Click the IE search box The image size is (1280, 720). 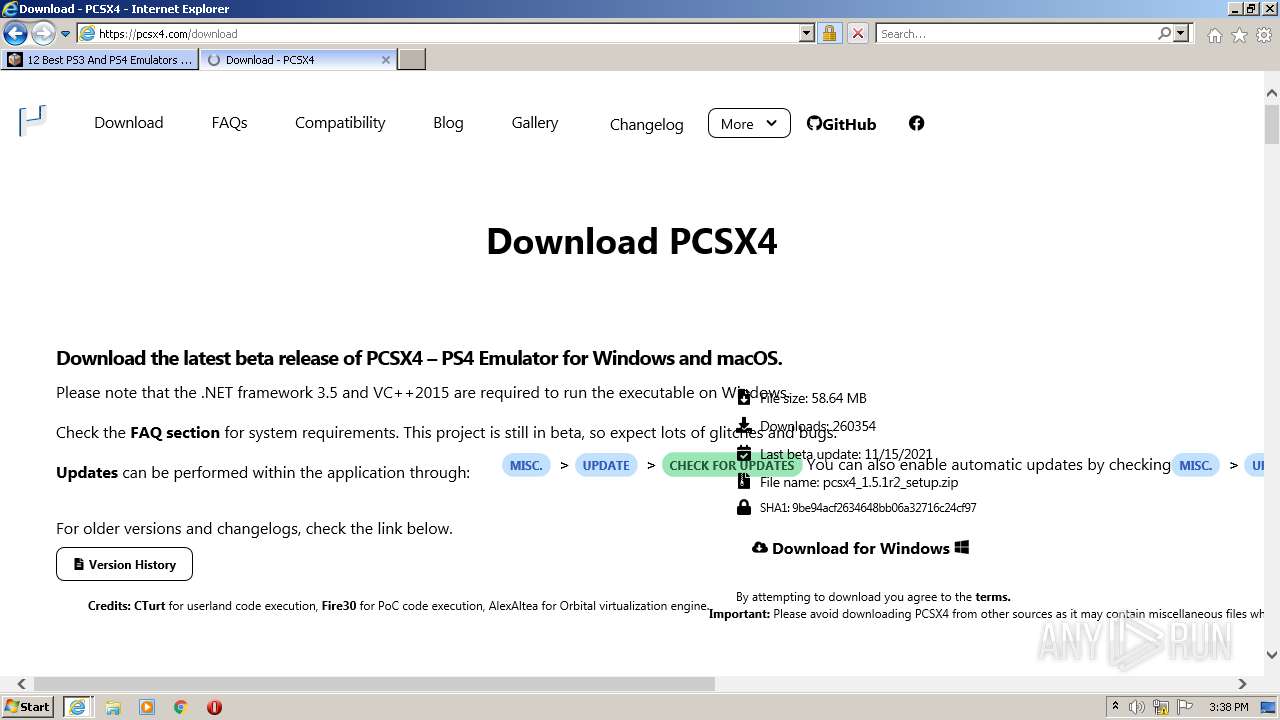[1015, 33]
